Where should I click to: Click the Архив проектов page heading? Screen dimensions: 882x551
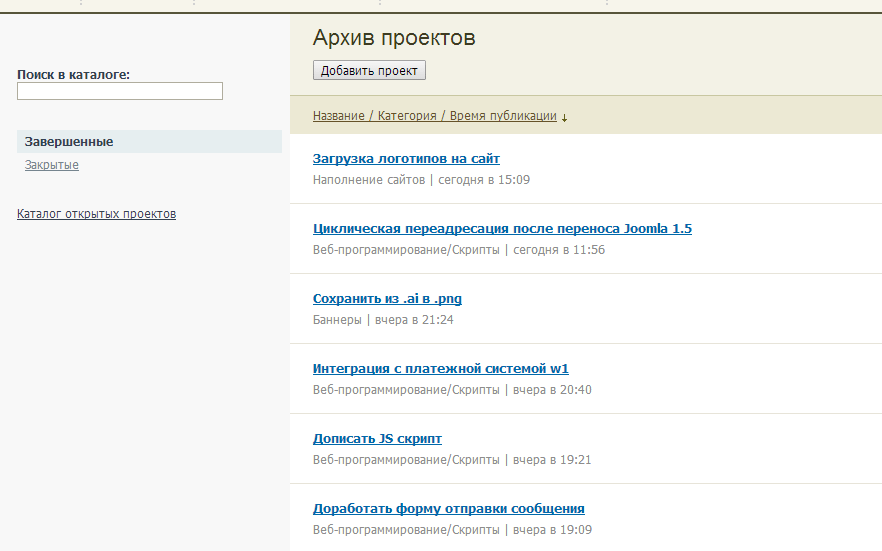pos(394,38)
